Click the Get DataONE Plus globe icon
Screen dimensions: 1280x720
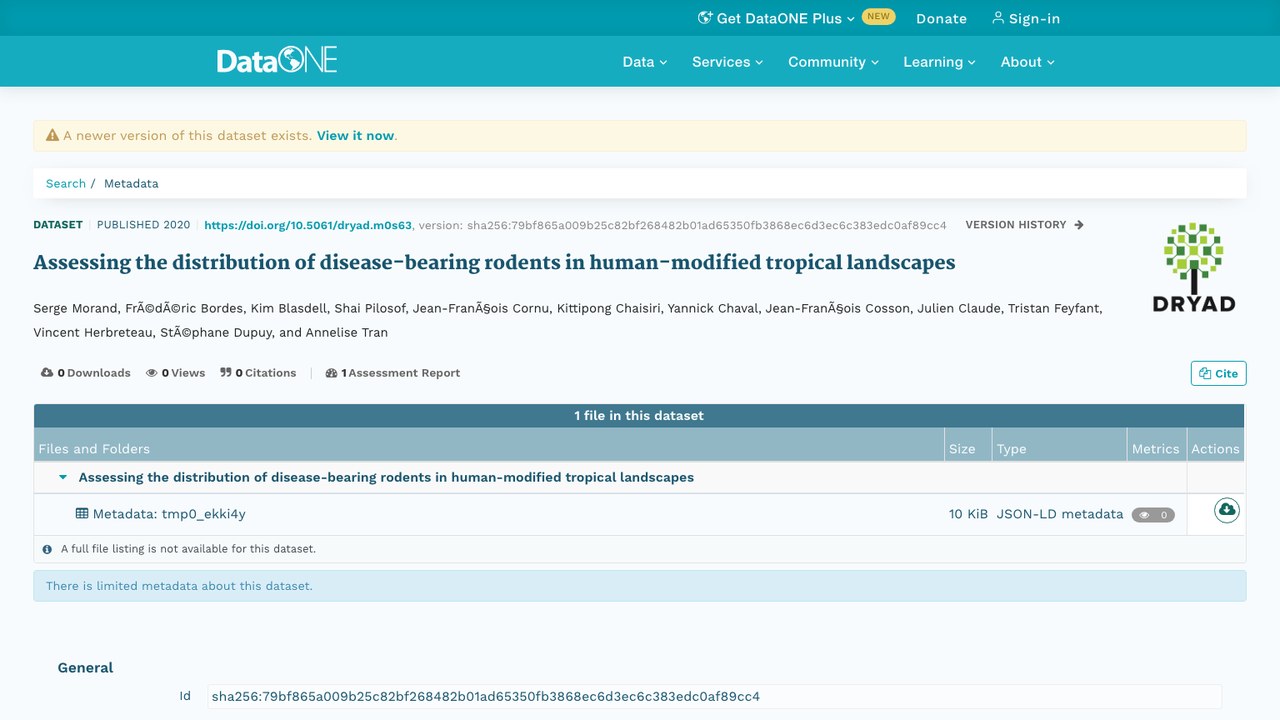[x=705, y=18]
